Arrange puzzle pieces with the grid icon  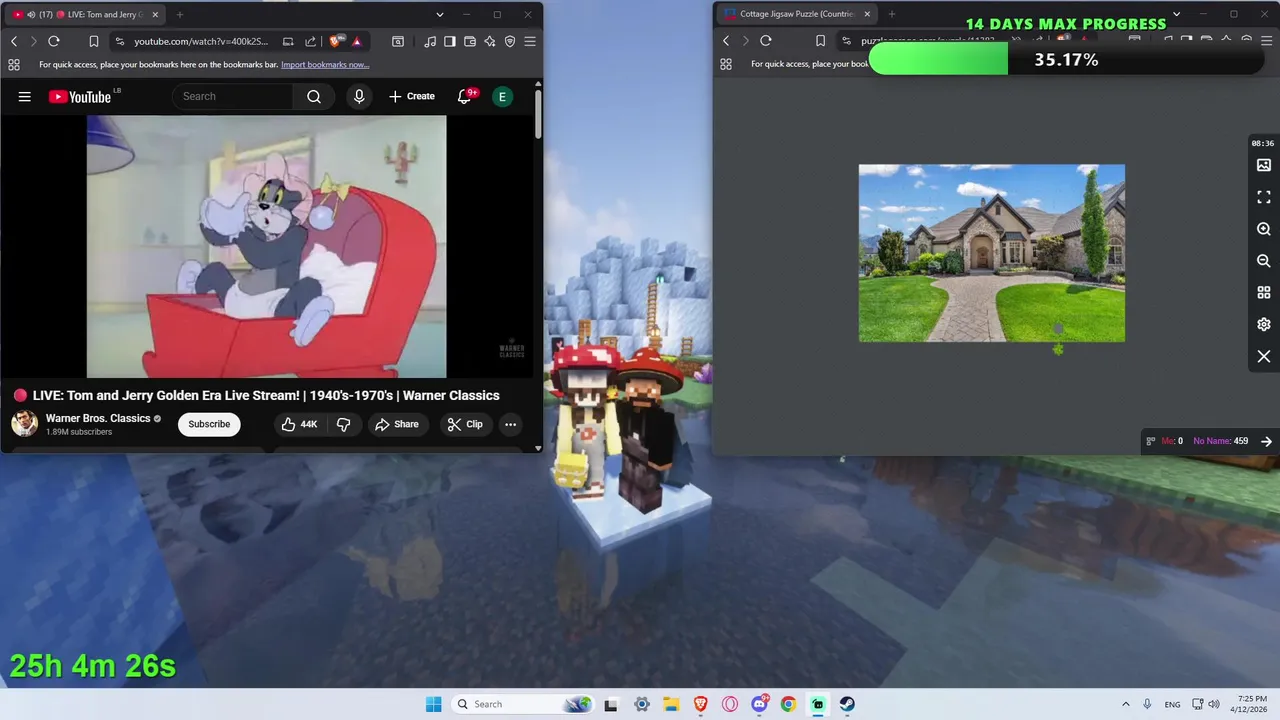pyautogui.click(x=1264, y=293)
